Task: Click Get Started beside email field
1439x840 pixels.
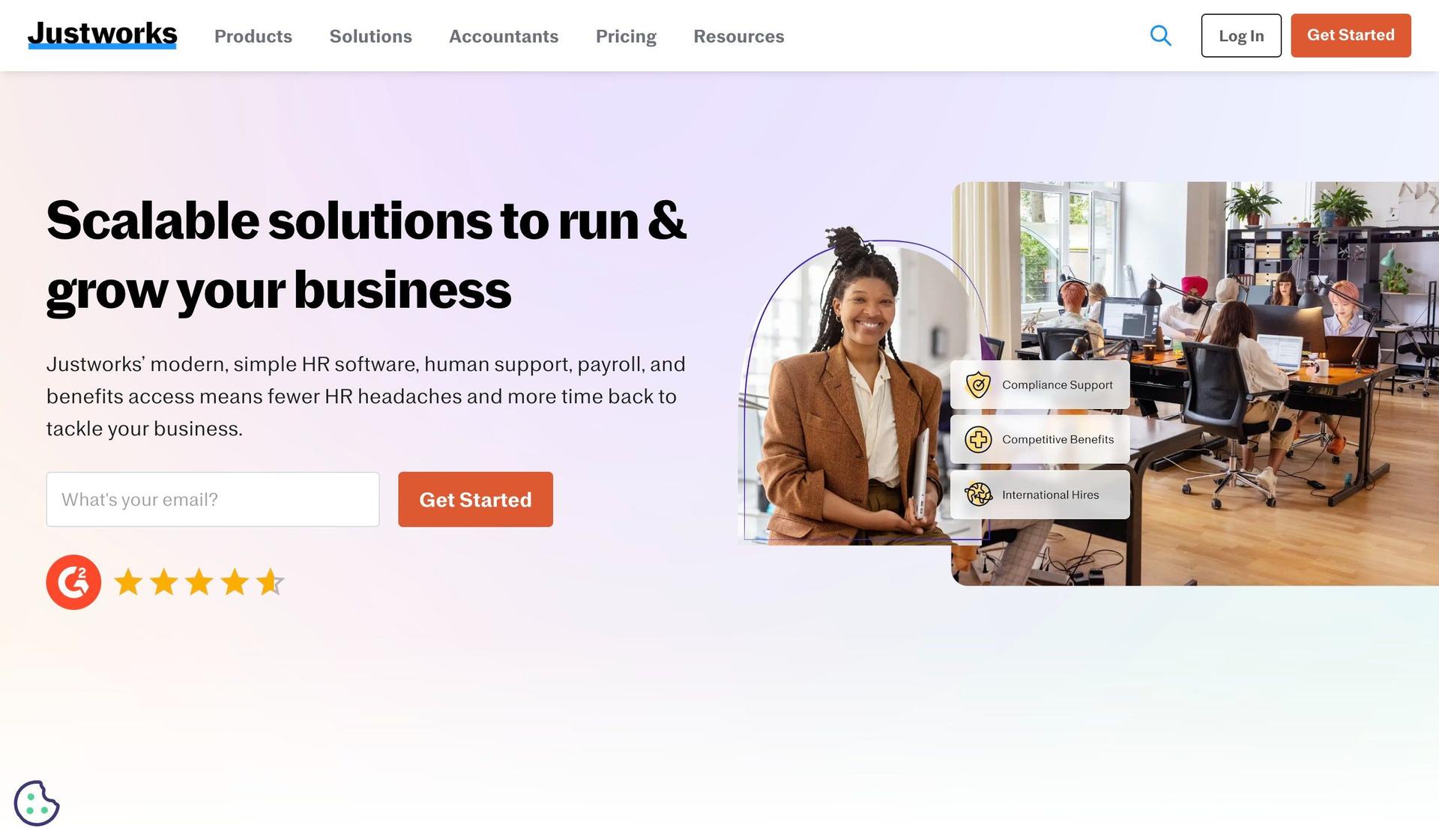Action: tap(475, 499)
